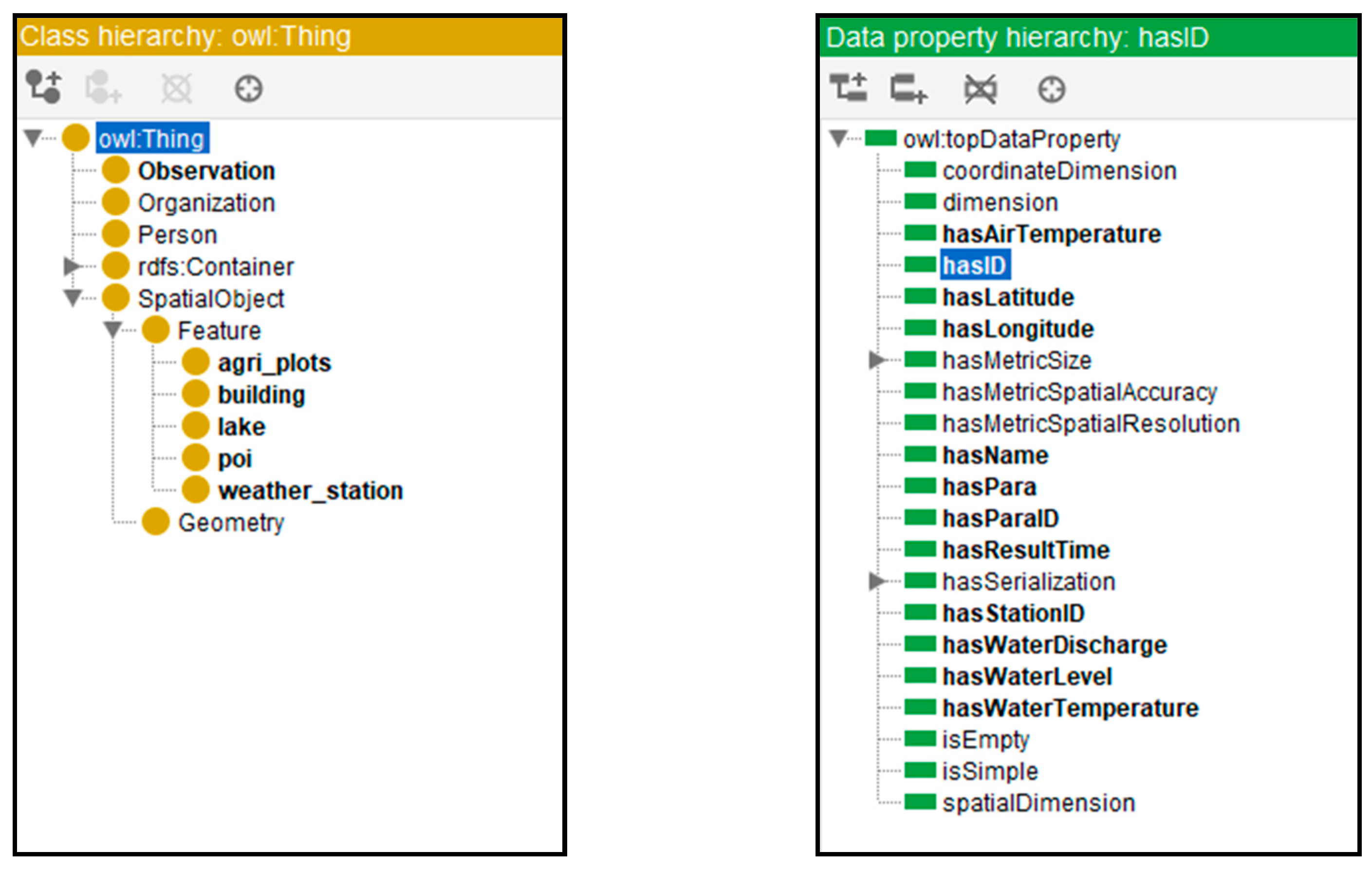Click Add sibling class icon
Image resolution: width=1372 pixels, height=871 pixels.
pyautogui.click(x=103, y=87)
